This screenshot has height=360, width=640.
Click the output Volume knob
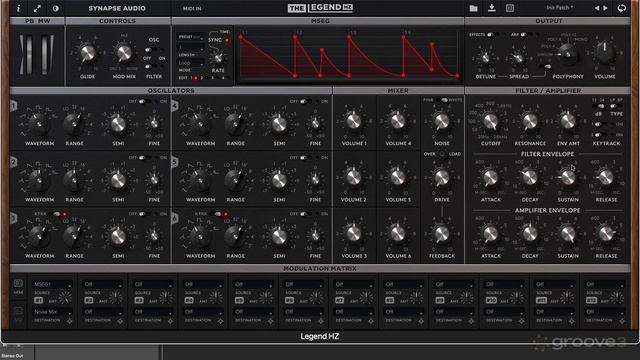[x=605, y=52]
